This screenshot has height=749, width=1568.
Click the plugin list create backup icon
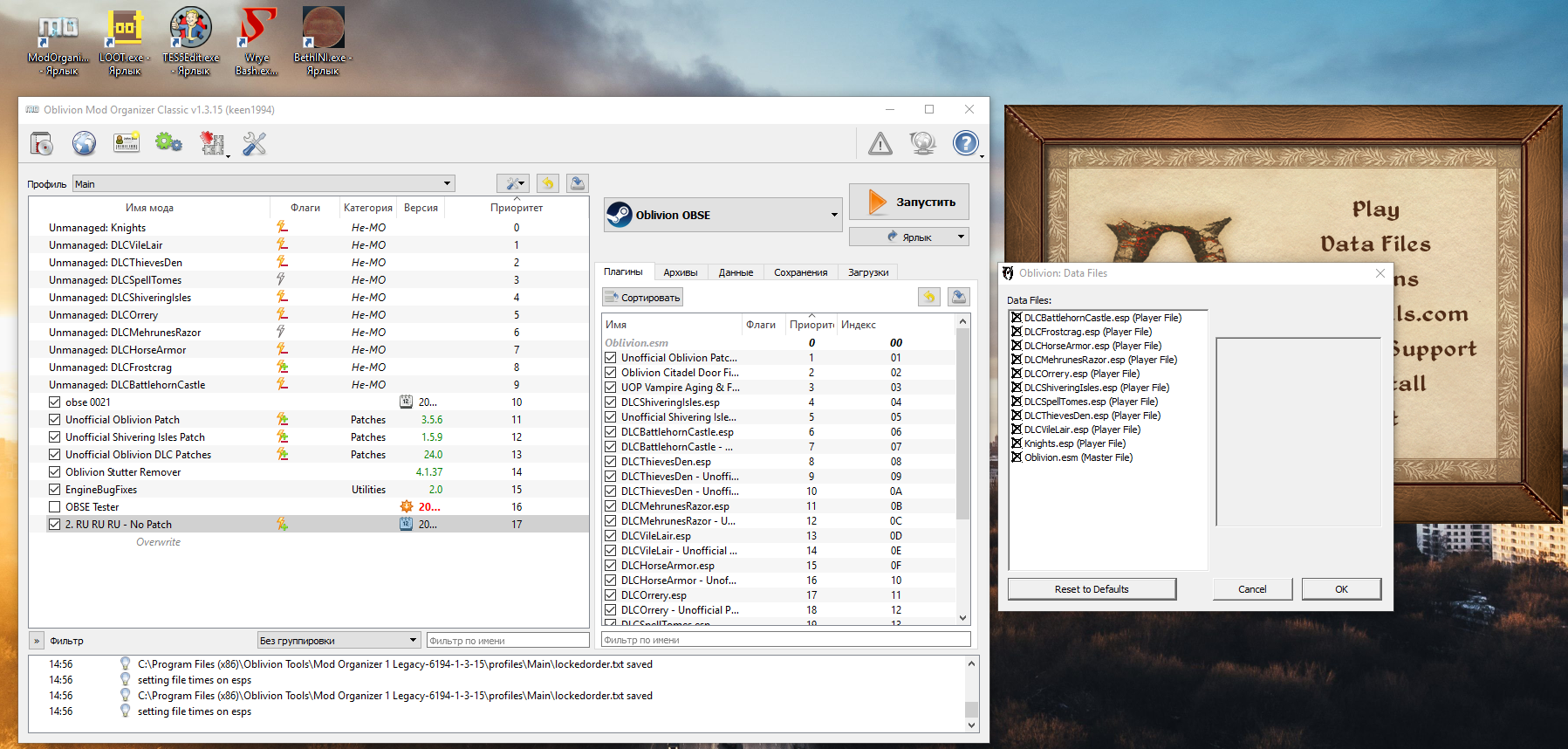tap(958, 297)
